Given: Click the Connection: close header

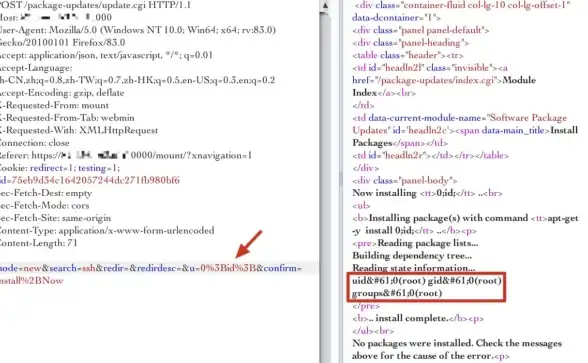Looking at the screenshot, I should (34, 143).
